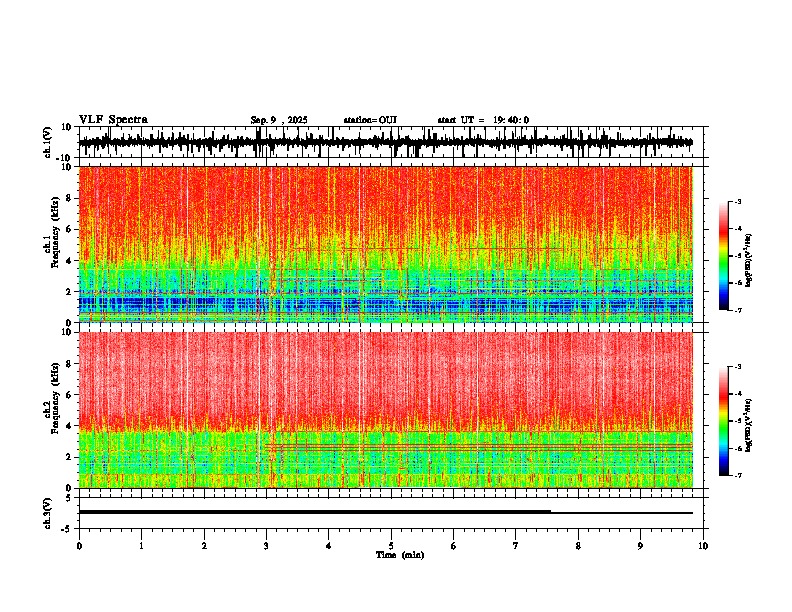The height and width of the screenshot is (612, 792).
Task: Click the "2" kHz tick on ch.2 spectrogram
Action: point(69,457)
